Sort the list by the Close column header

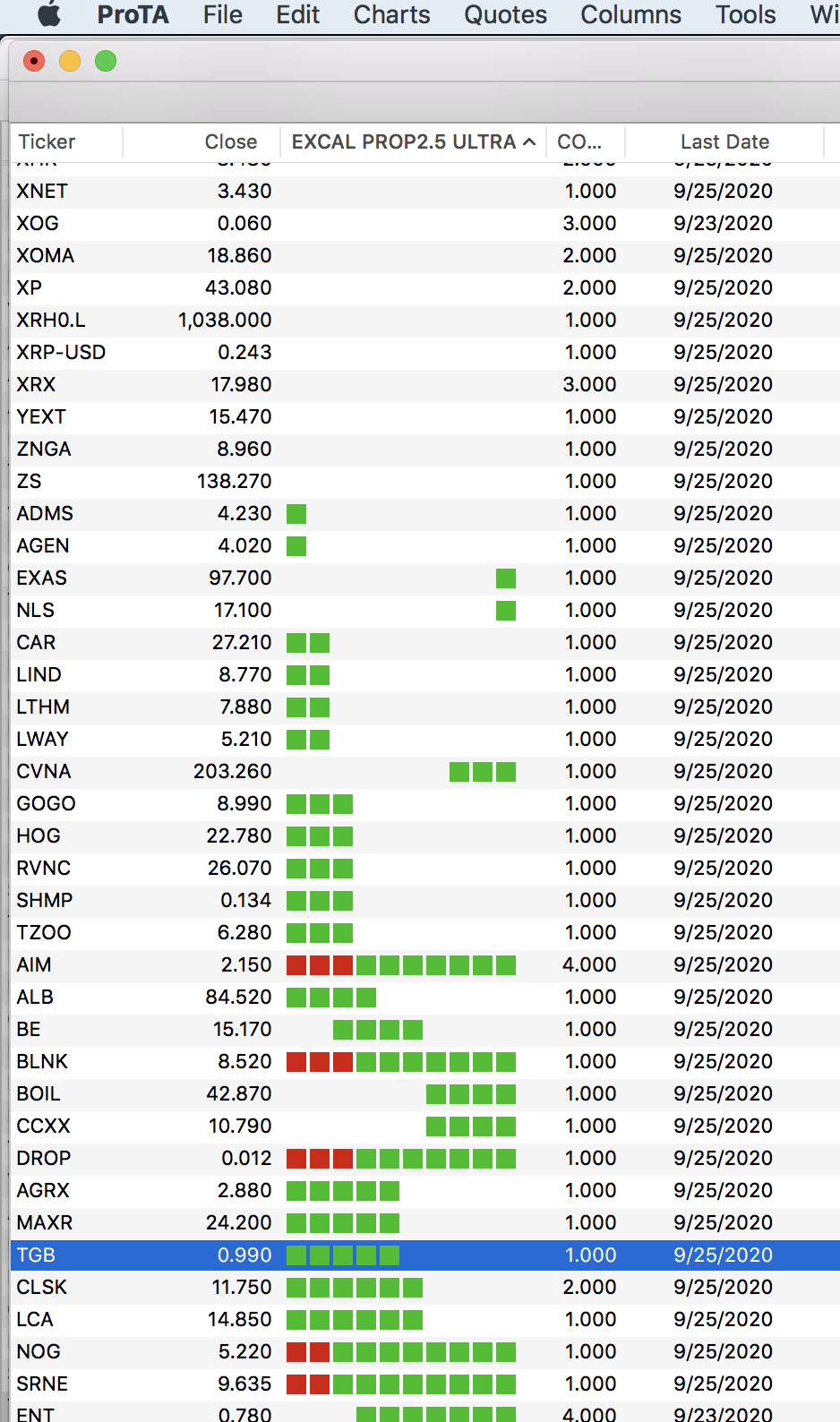pos(231,141)
